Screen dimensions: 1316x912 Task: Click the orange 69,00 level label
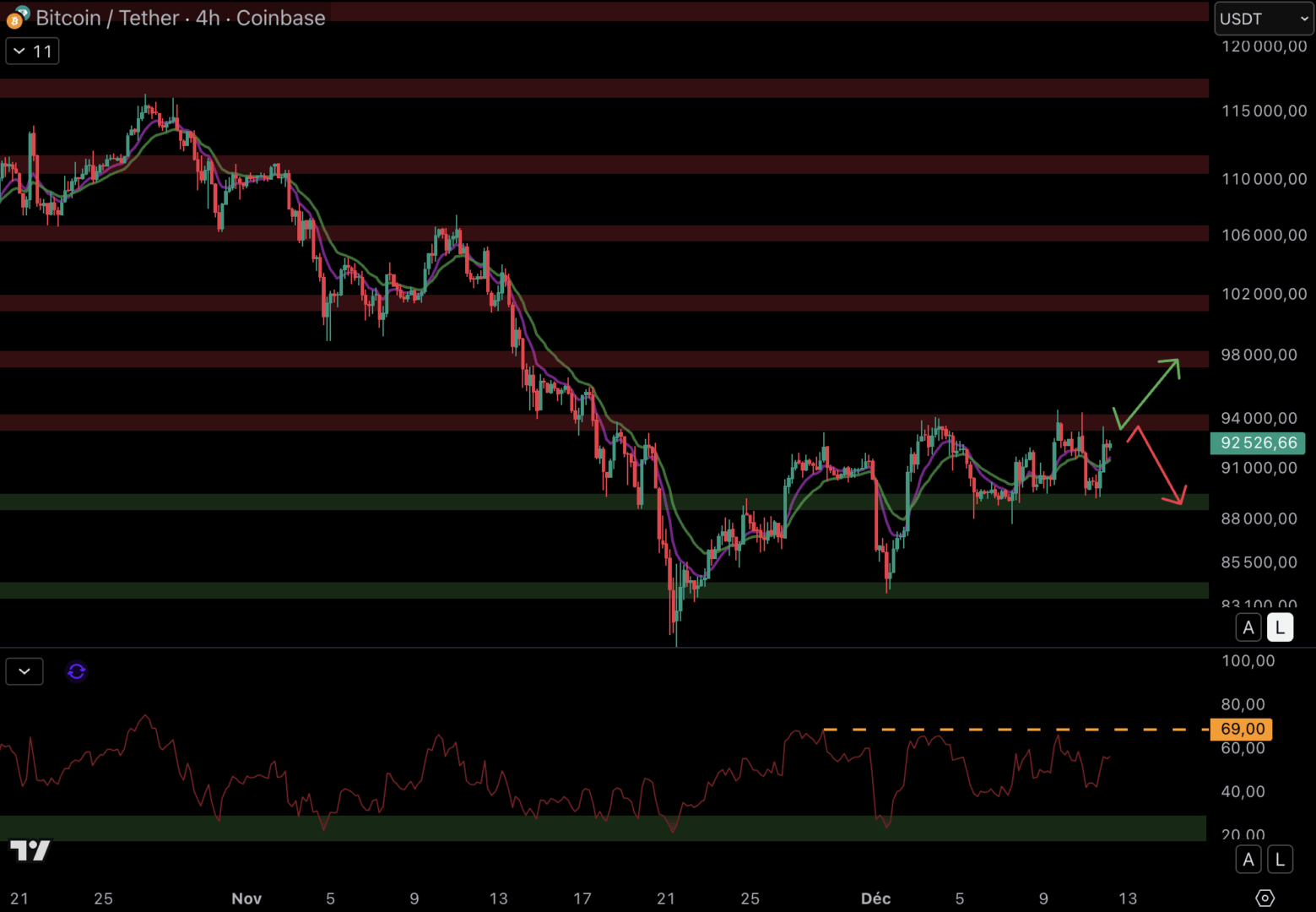(x=1242, y=729)
